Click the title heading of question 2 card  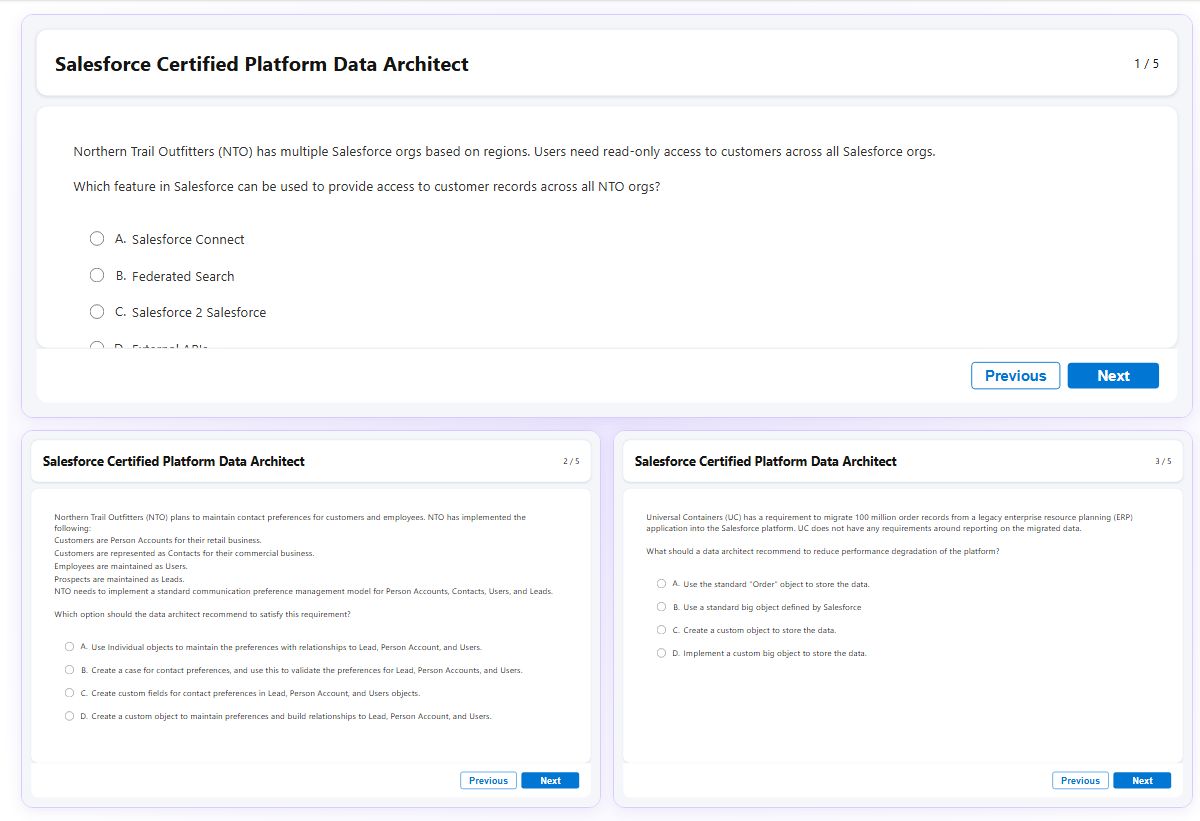174,461
